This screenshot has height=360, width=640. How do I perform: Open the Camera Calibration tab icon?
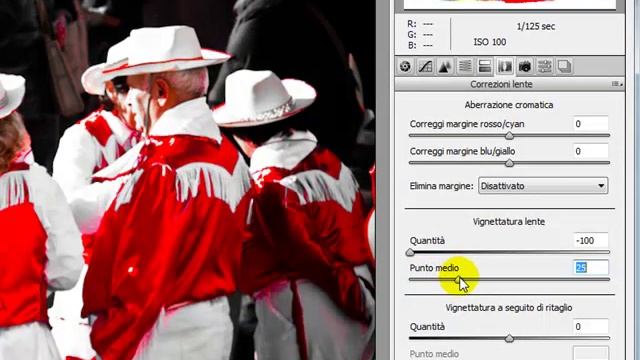click(x=525, y=66)
